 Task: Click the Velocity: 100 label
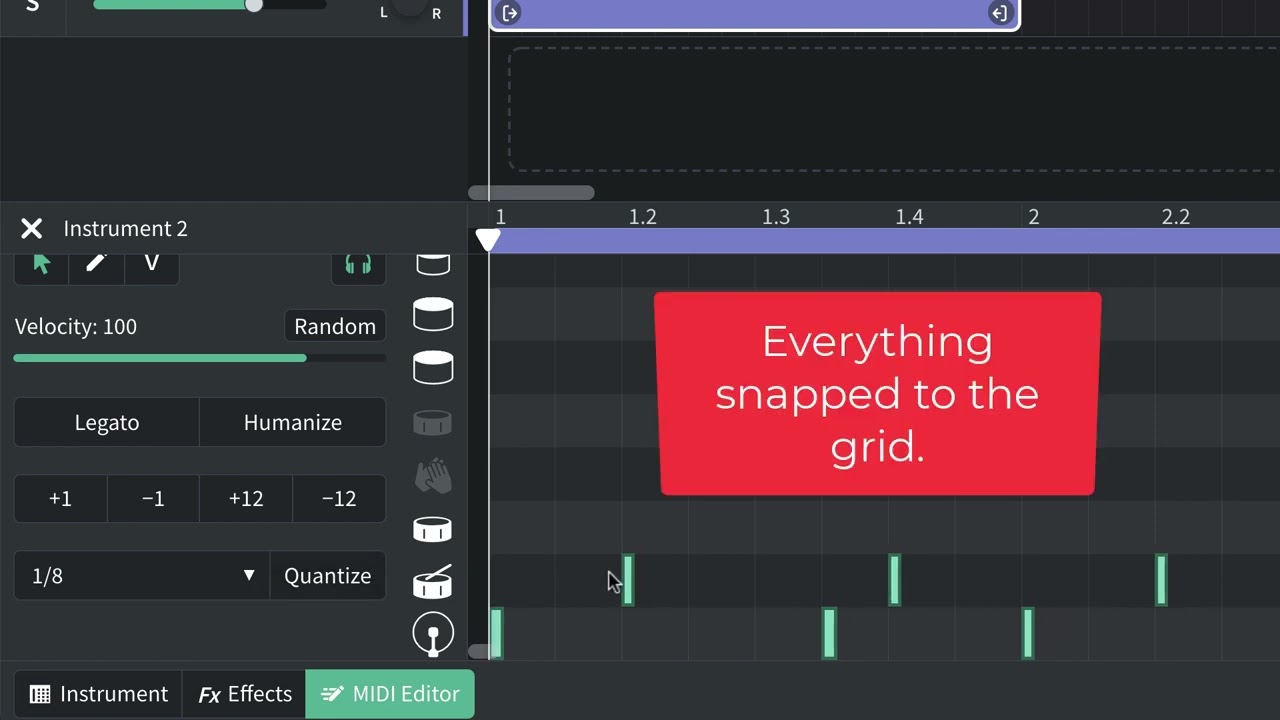click(76, 327)
